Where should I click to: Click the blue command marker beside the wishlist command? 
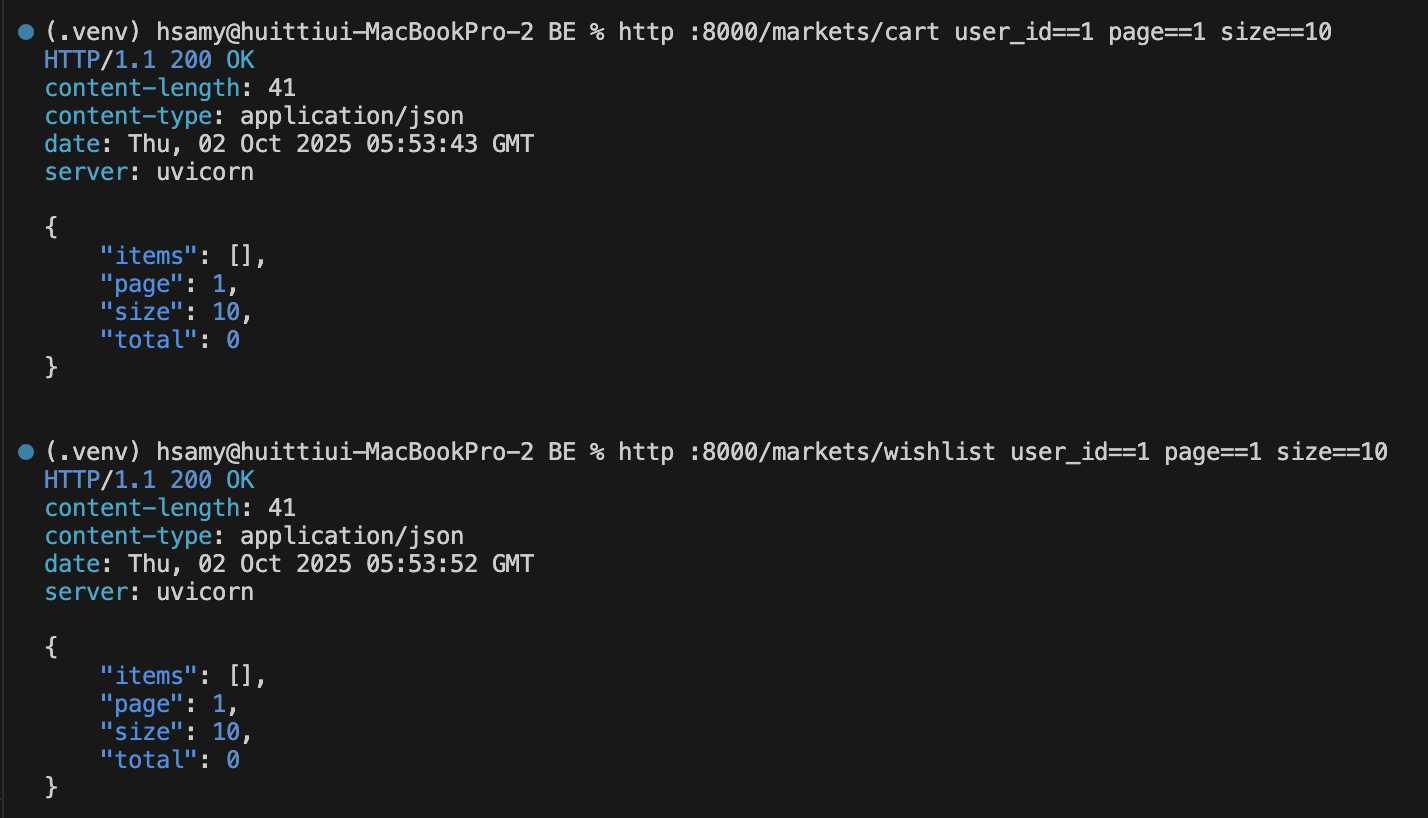pos(25,452)
